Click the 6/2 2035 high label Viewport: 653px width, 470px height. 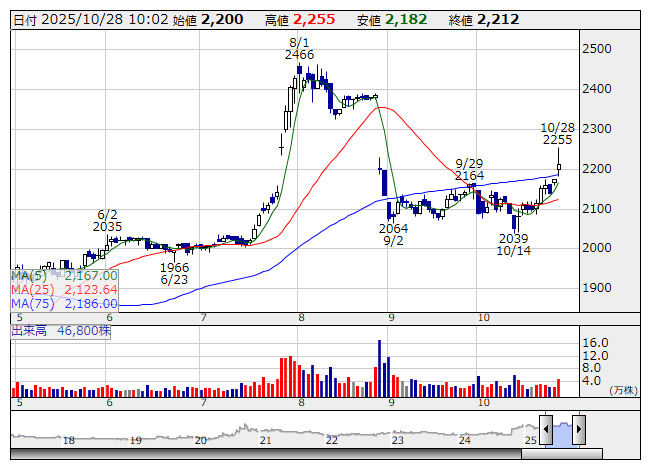point(107,221)
